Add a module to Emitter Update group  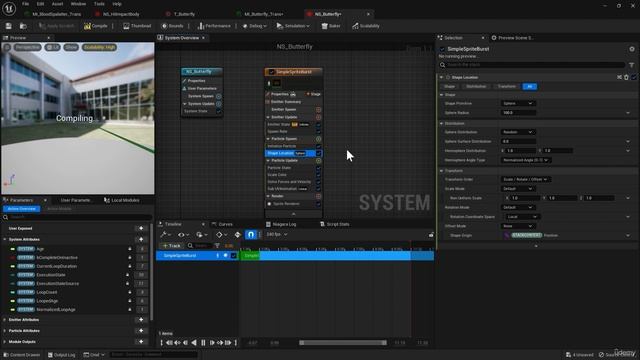pos(318,117)
